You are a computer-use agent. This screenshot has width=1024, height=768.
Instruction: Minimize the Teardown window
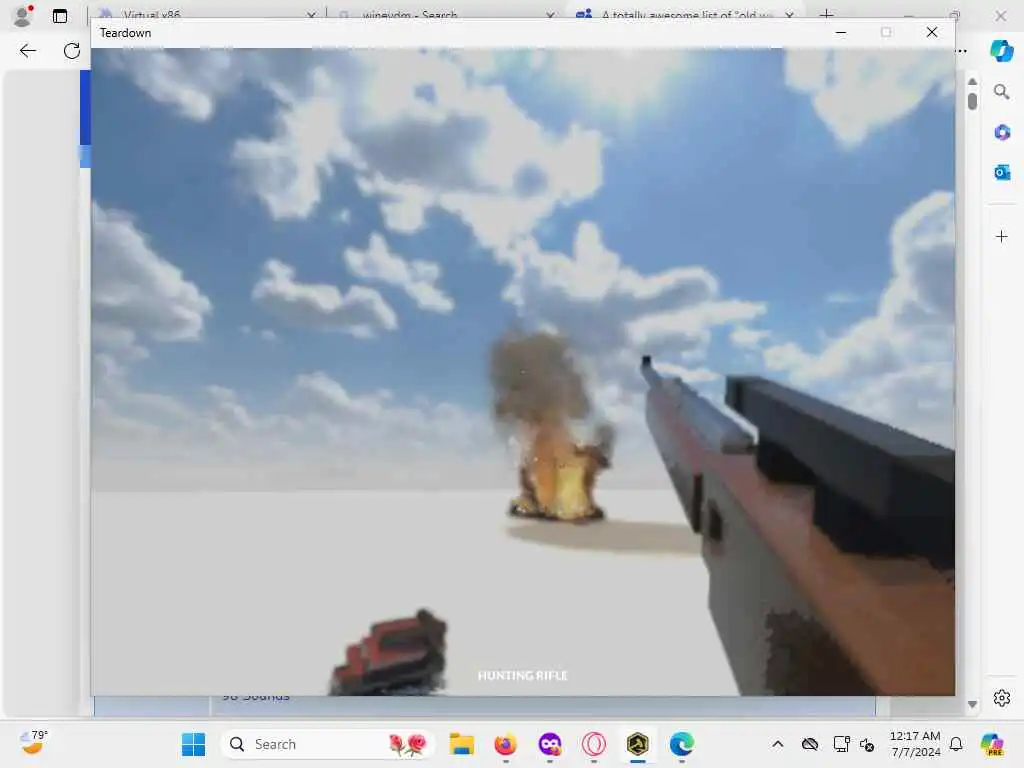pyautogui.click(x=841, y=32)
